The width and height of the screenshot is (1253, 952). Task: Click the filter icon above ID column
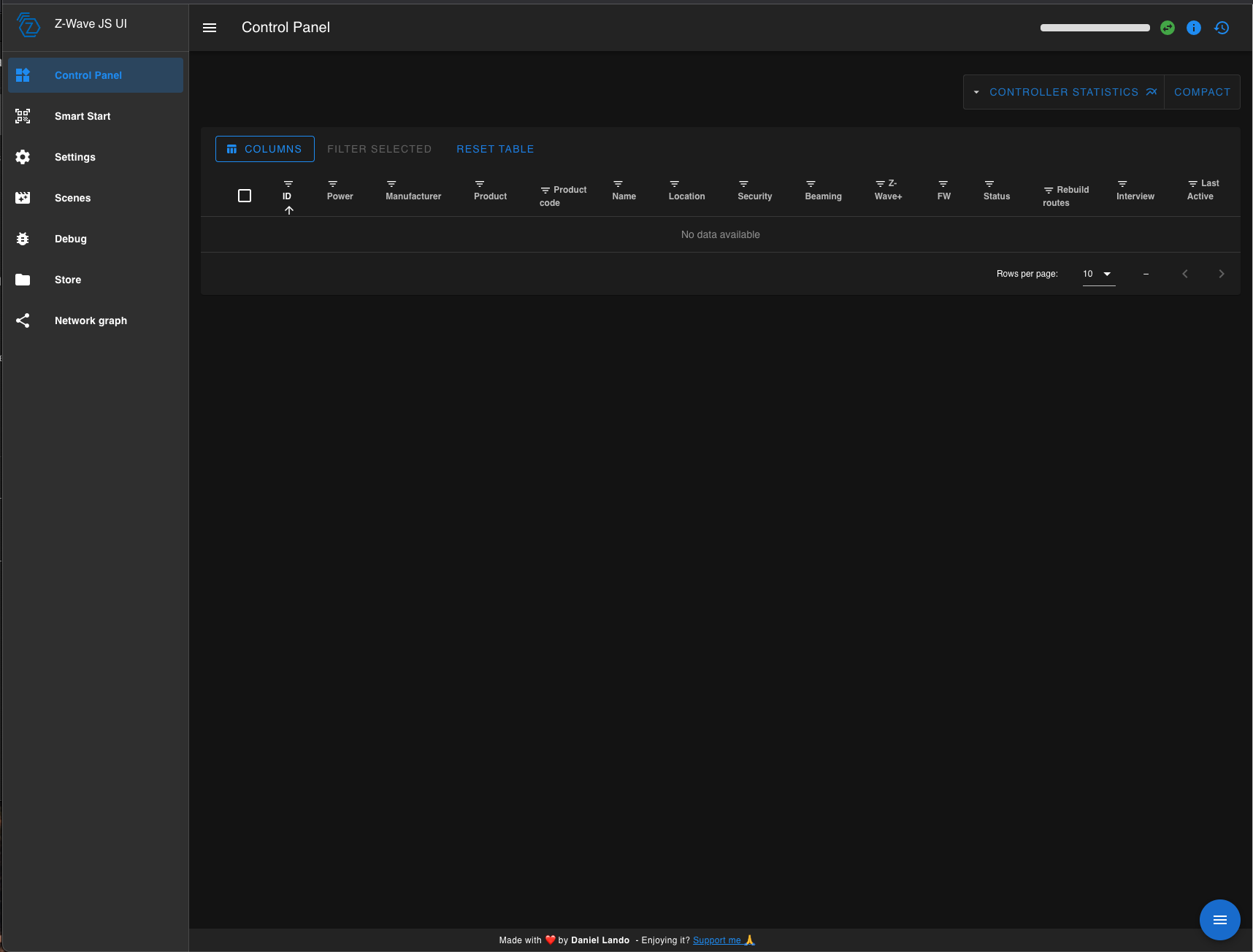(288, 184)
